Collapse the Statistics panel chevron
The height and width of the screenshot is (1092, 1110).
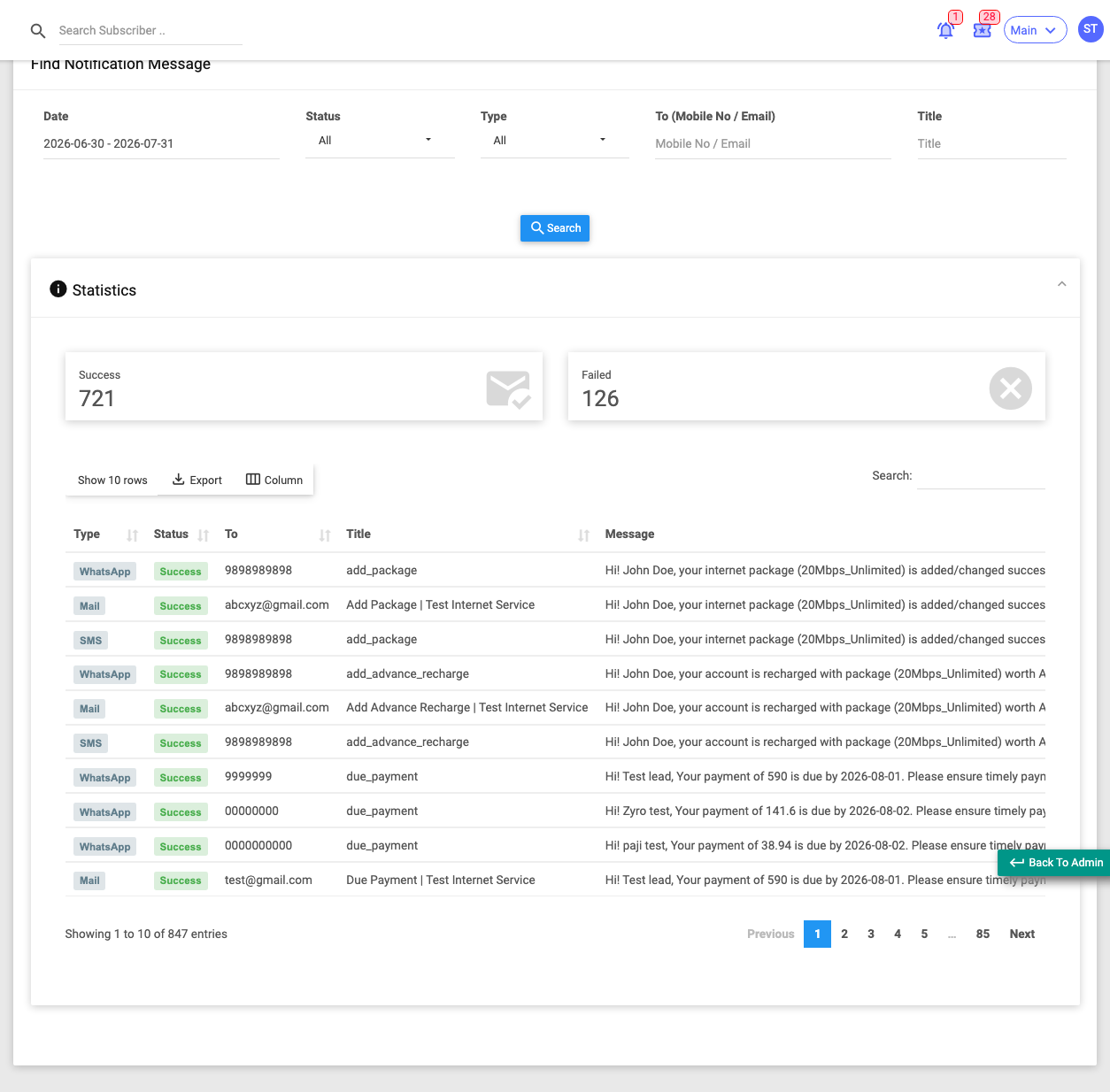coord(1061,284)
